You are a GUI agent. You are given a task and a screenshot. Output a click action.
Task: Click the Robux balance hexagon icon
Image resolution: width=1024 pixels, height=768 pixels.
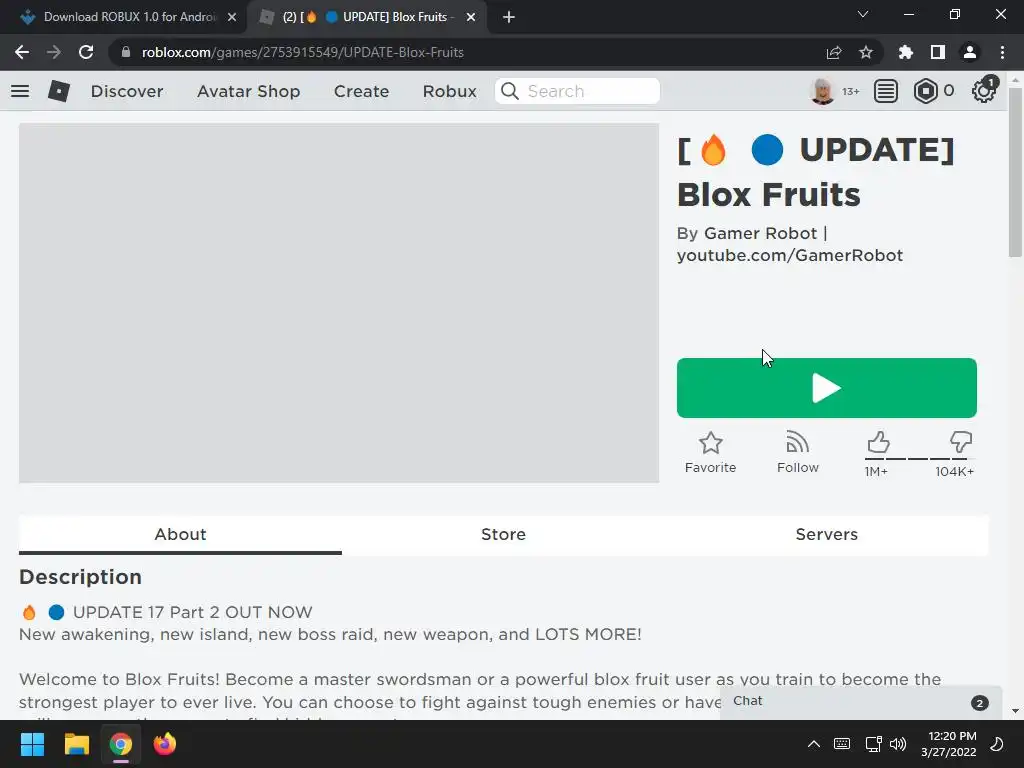[925, 91]
